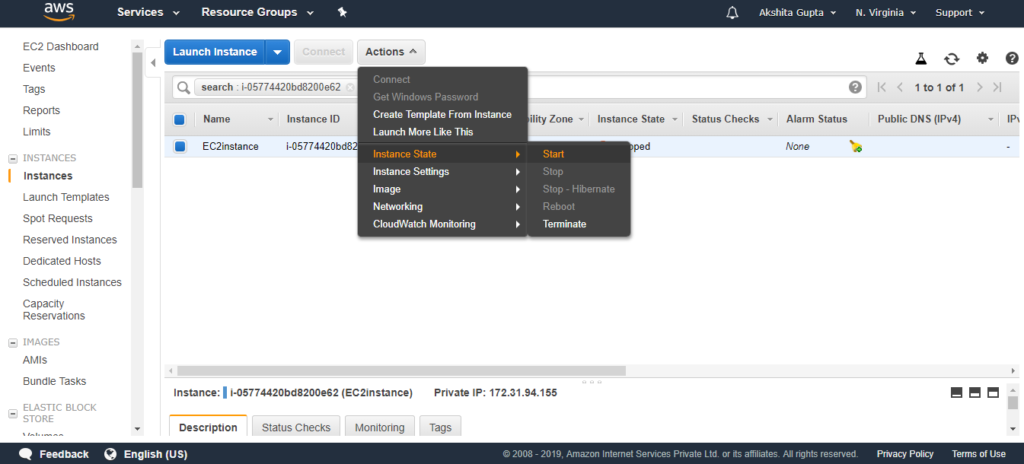1024x464 pixels.
Task: Set the details pane to half height
Action: (x=975, y=393)
